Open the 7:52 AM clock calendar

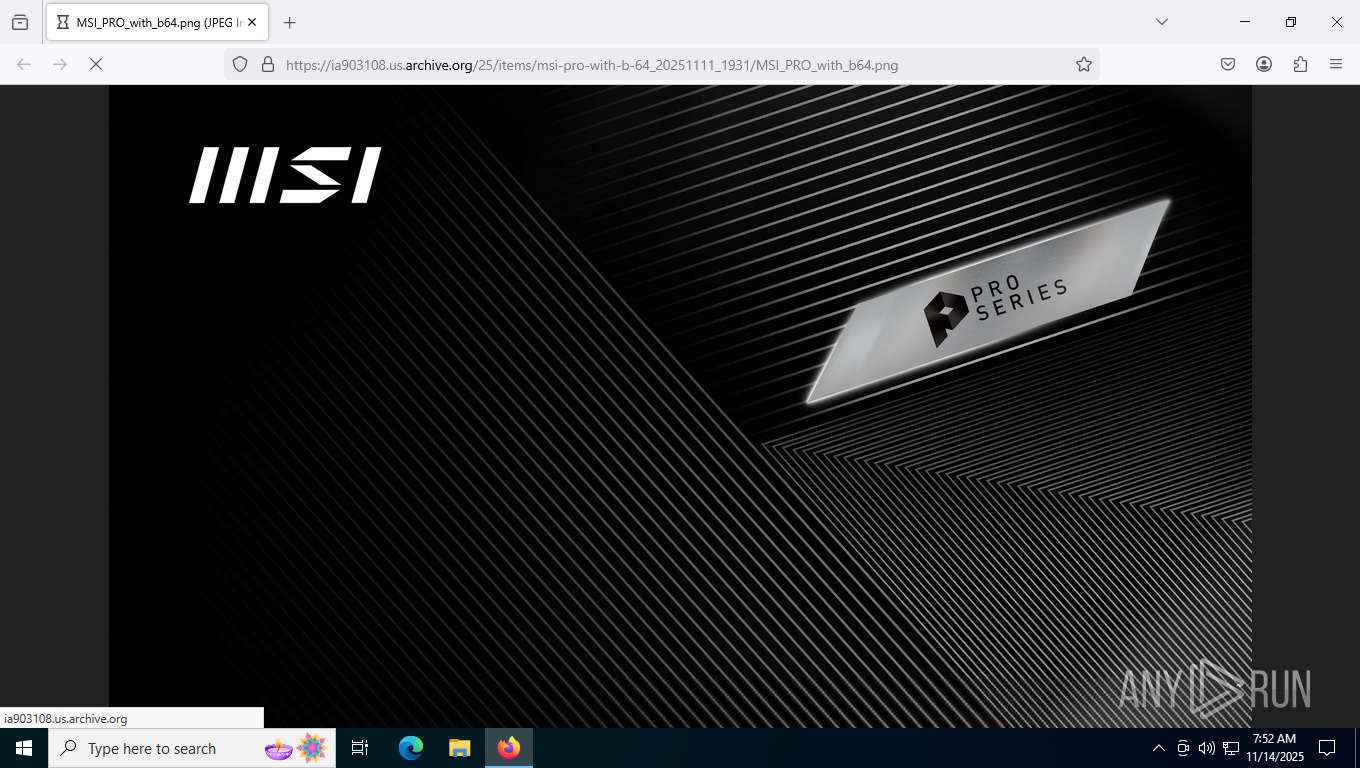click(x=1275, y=748)
